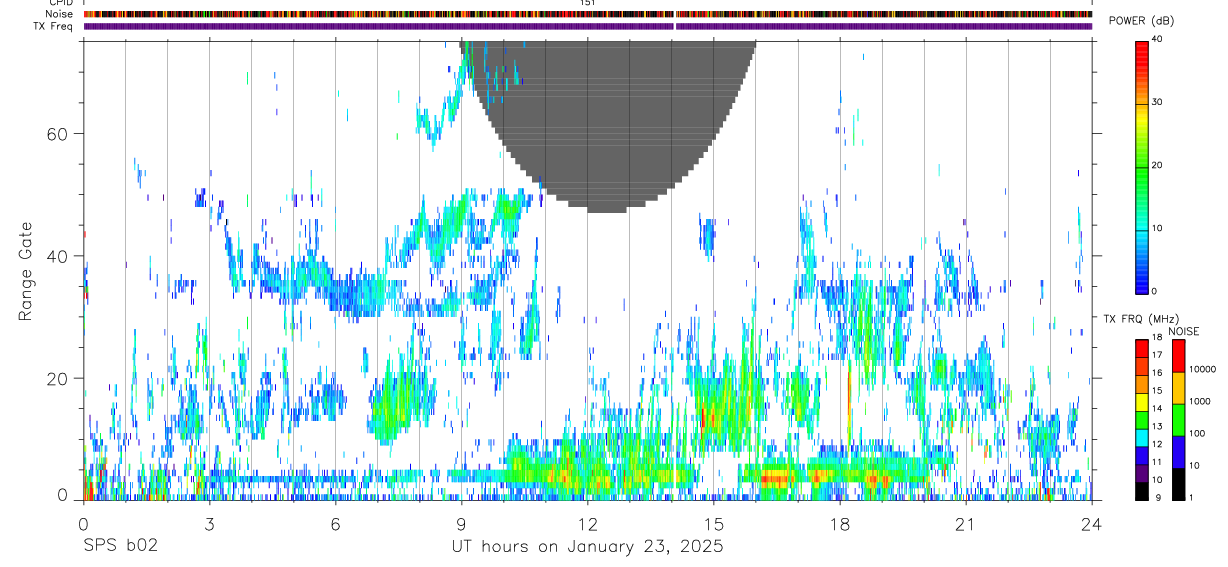The width and height of the screenshot is (1228, 567).
Task: Click the purple TX Freq strip above the plot
Action: tap(587, 26)
